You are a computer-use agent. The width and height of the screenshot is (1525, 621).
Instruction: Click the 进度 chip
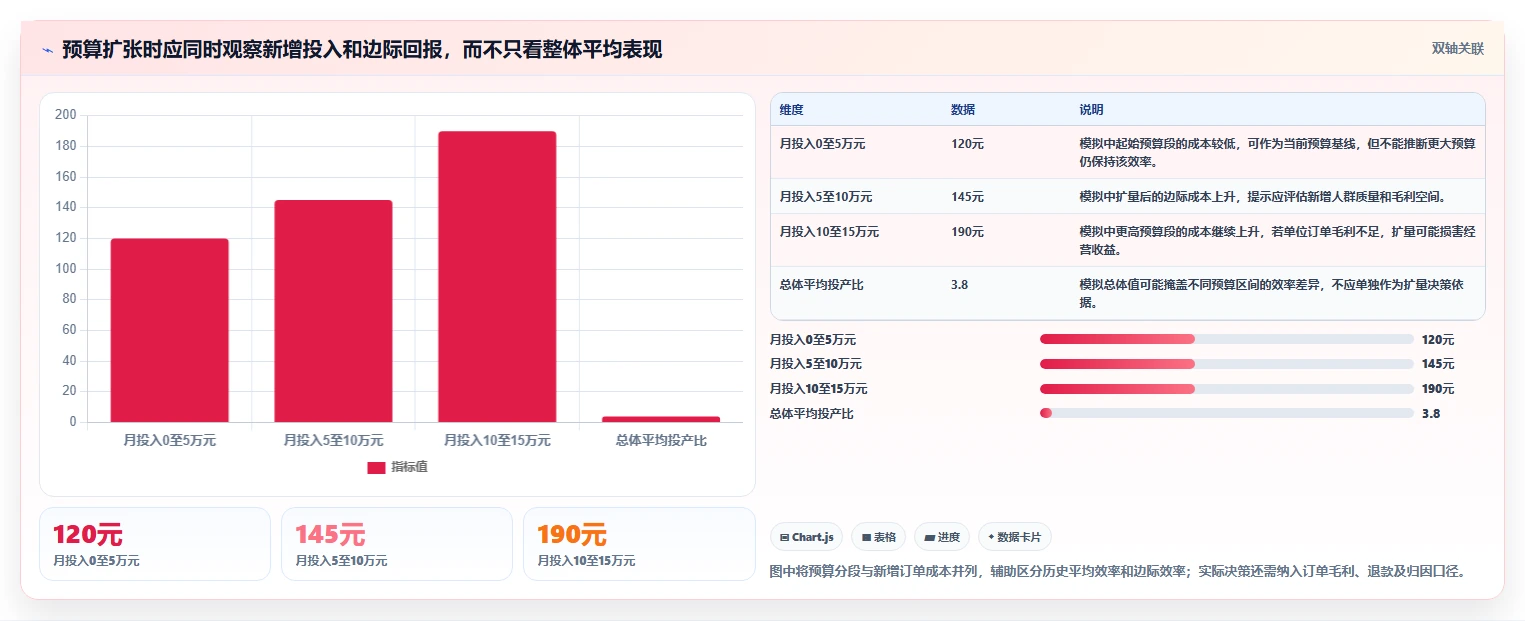coord(942,537)
